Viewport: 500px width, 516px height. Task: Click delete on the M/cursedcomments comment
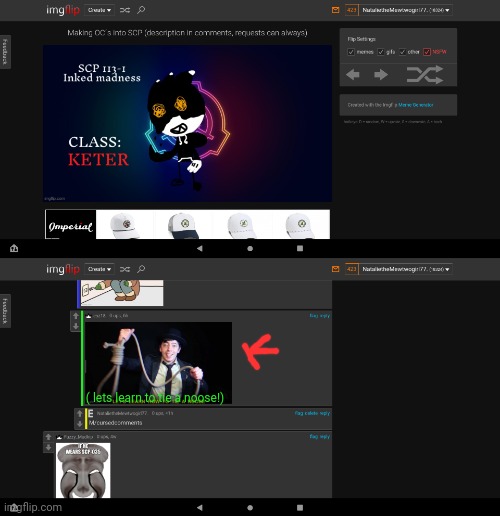click(x=311, y=413)
